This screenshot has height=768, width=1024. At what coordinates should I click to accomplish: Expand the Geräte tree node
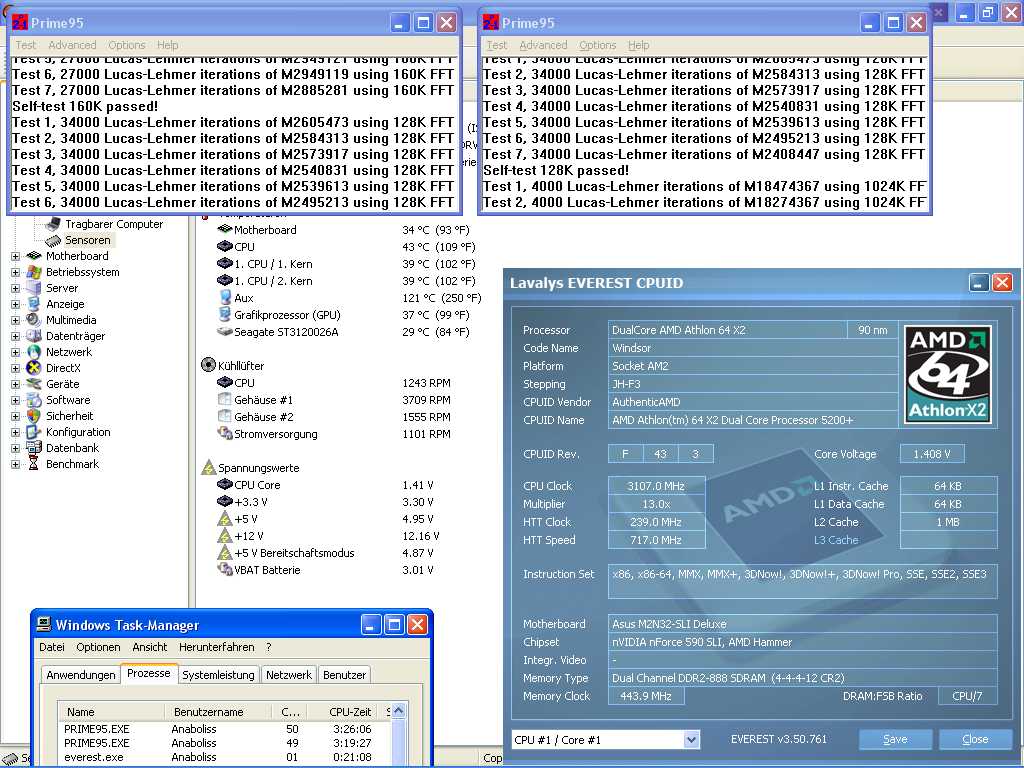tap(15, 384)
